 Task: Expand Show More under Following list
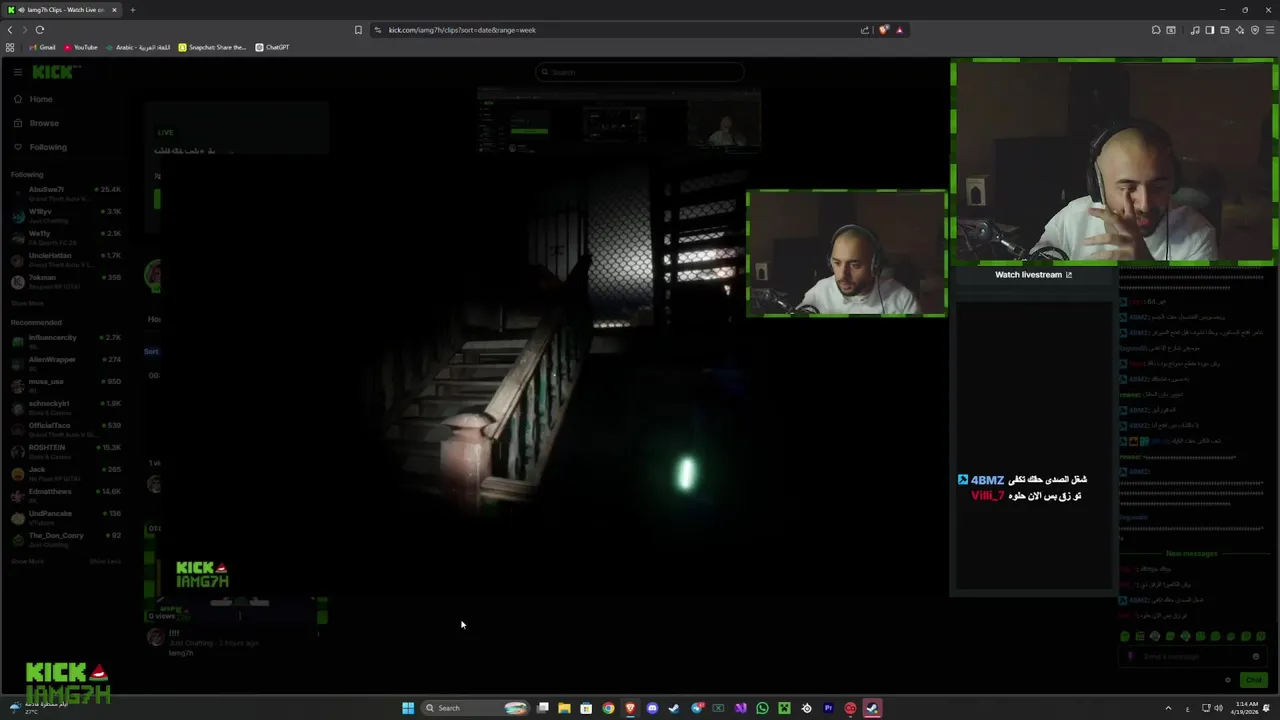coord(27,303)
